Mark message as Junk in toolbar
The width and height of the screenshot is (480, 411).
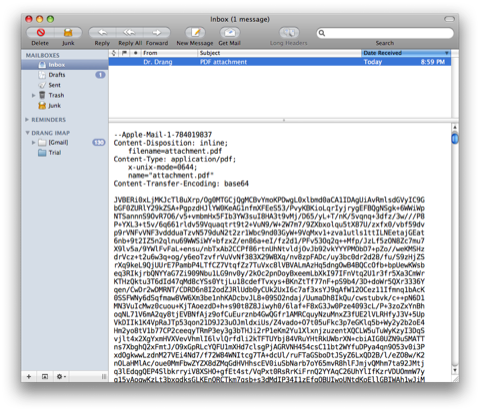(x=68, y=32)
